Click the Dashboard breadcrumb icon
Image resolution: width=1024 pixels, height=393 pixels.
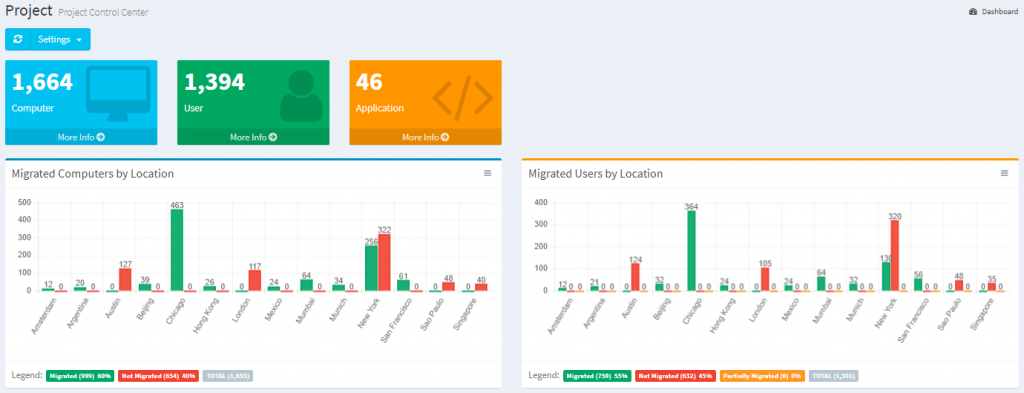tap(972, 12)
